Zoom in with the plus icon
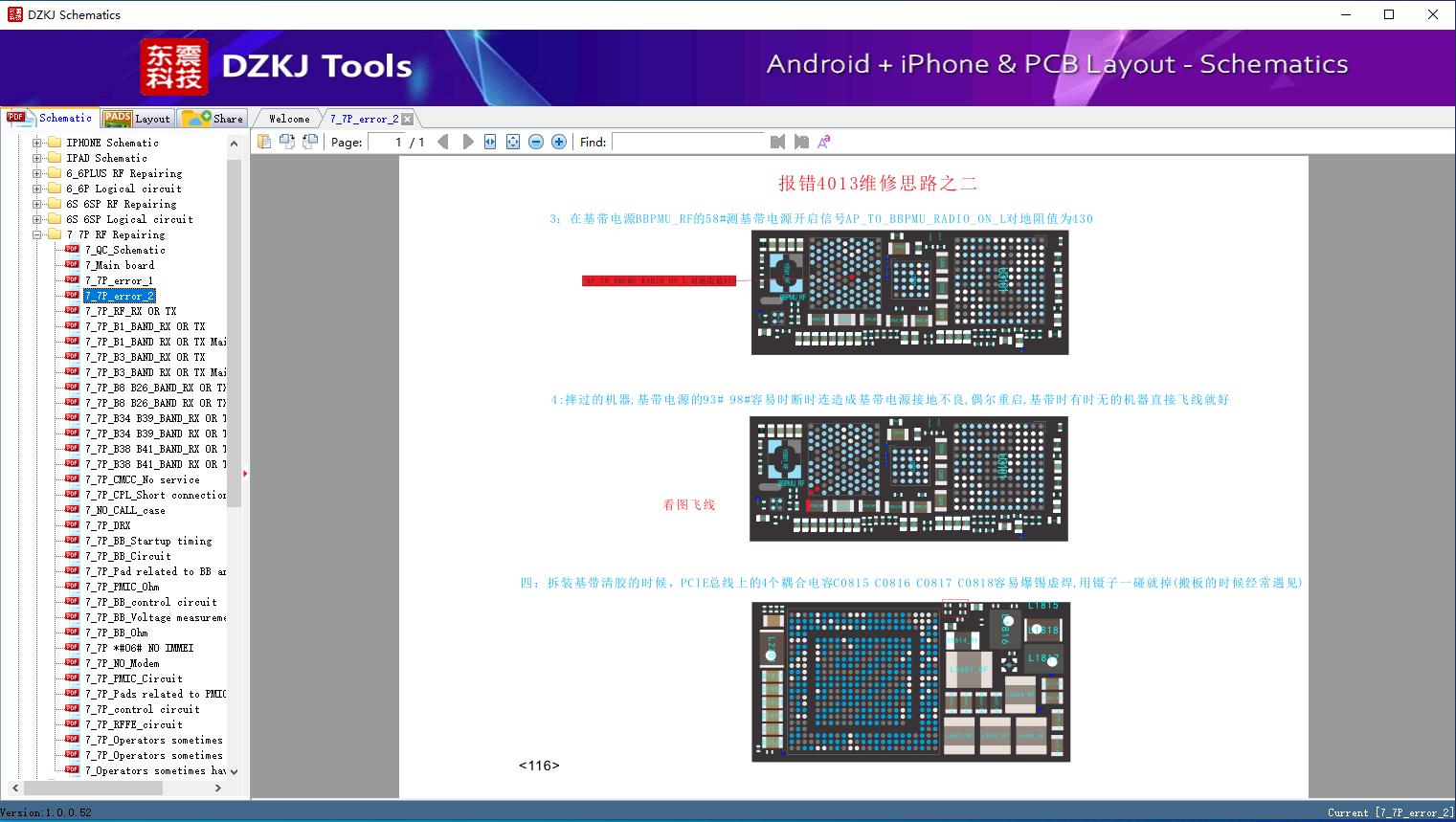1456x822 pixels. click(559, 142)
